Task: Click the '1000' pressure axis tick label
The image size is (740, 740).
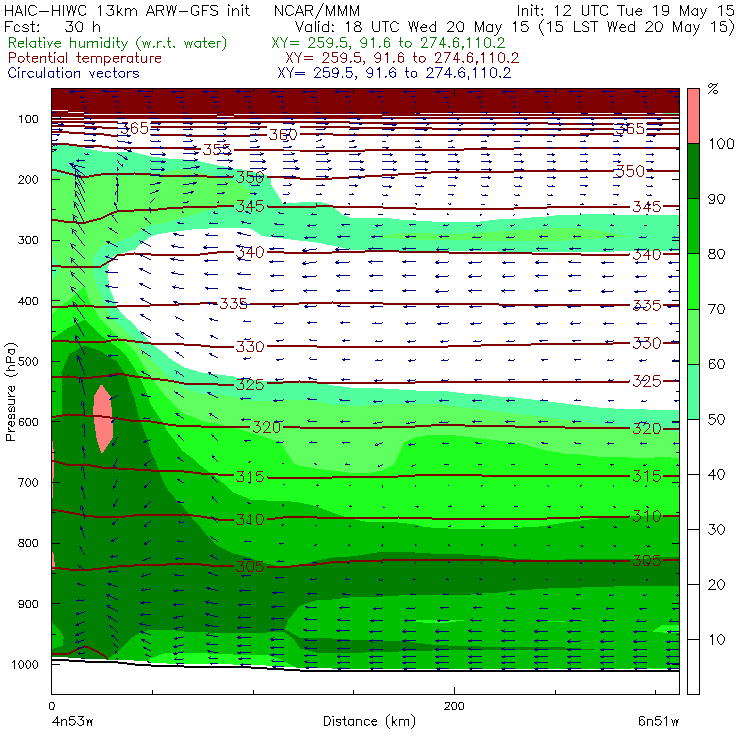Action: click(25, 664)
